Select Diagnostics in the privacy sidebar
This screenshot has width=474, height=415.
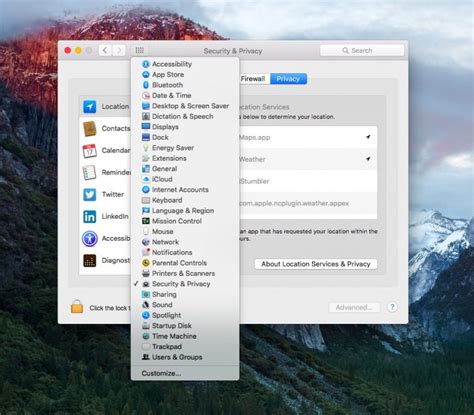pos(105,260)
